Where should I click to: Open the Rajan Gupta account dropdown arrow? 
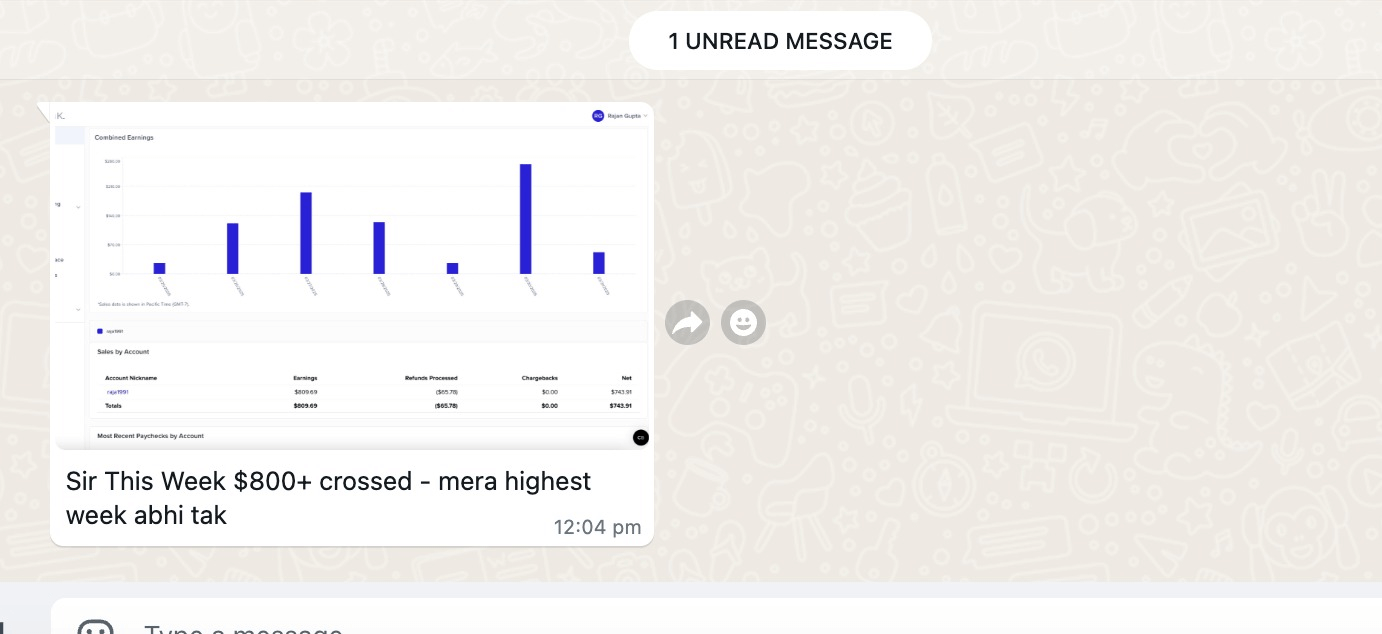[x=646, y=116]
